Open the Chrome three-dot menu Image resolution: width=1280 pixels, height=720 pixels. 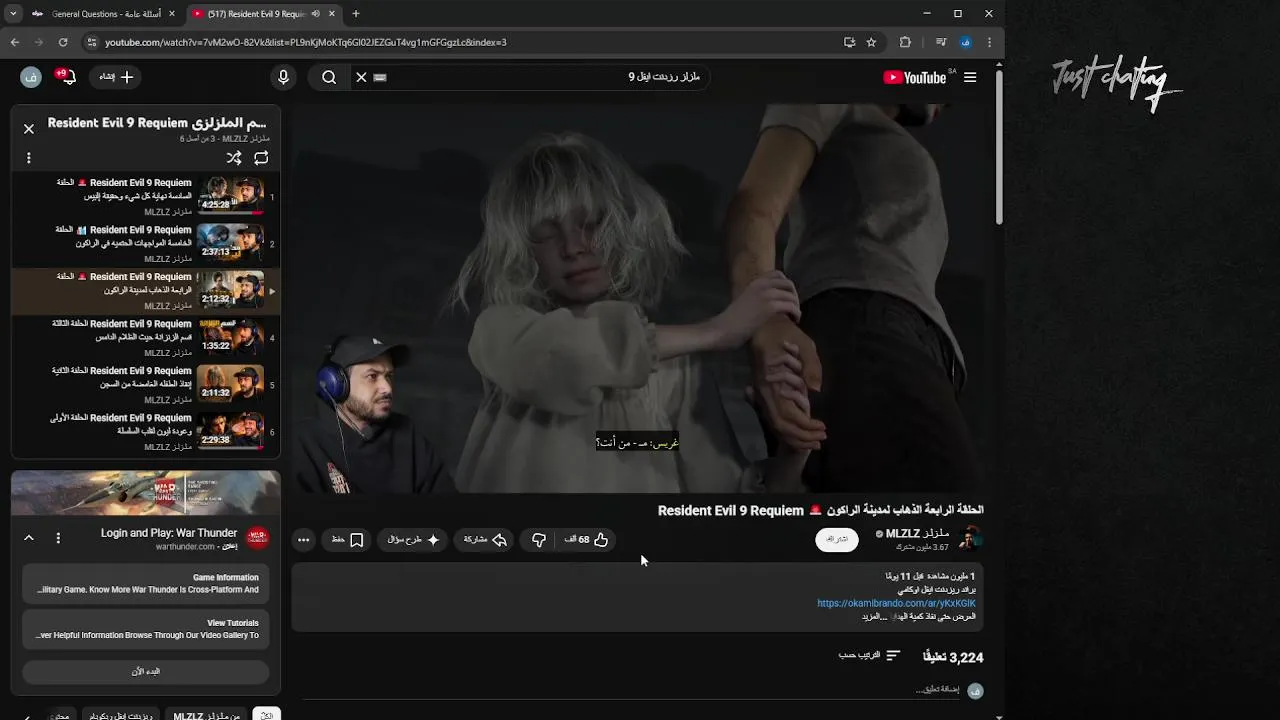[x=989, y=42]
